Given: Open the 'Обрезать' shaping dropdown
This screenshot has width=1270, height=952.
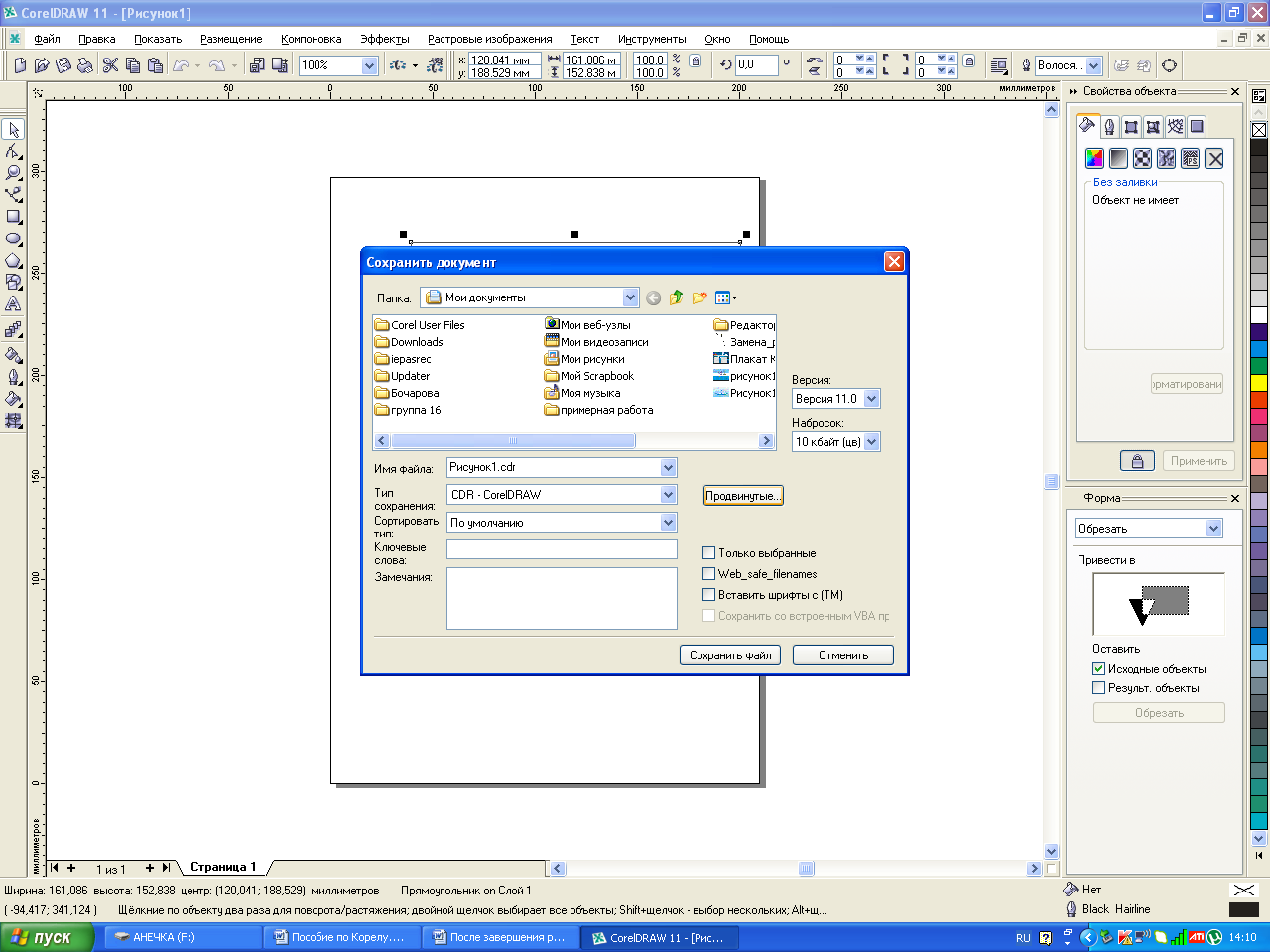Looking at the screenshot, I should coord(1213,529).
